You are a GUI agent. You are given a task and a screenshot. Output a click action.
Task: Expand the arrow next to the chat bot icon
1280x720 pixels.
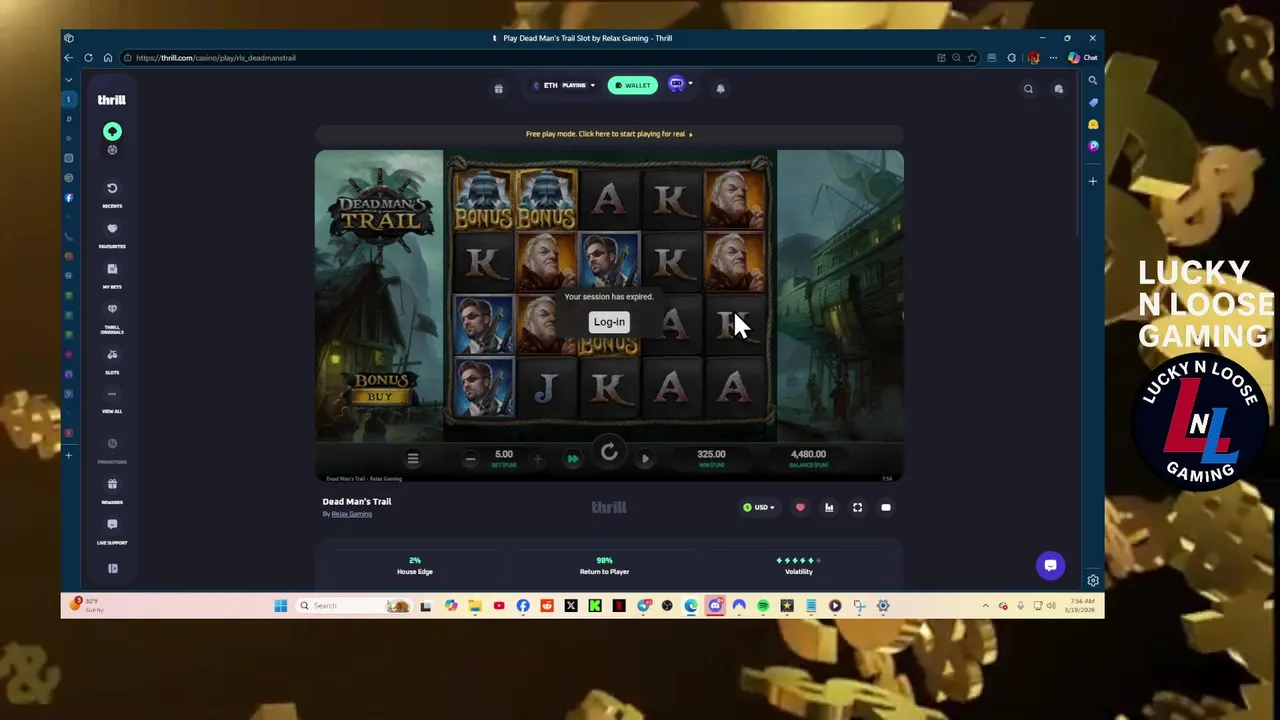[690, 84]
